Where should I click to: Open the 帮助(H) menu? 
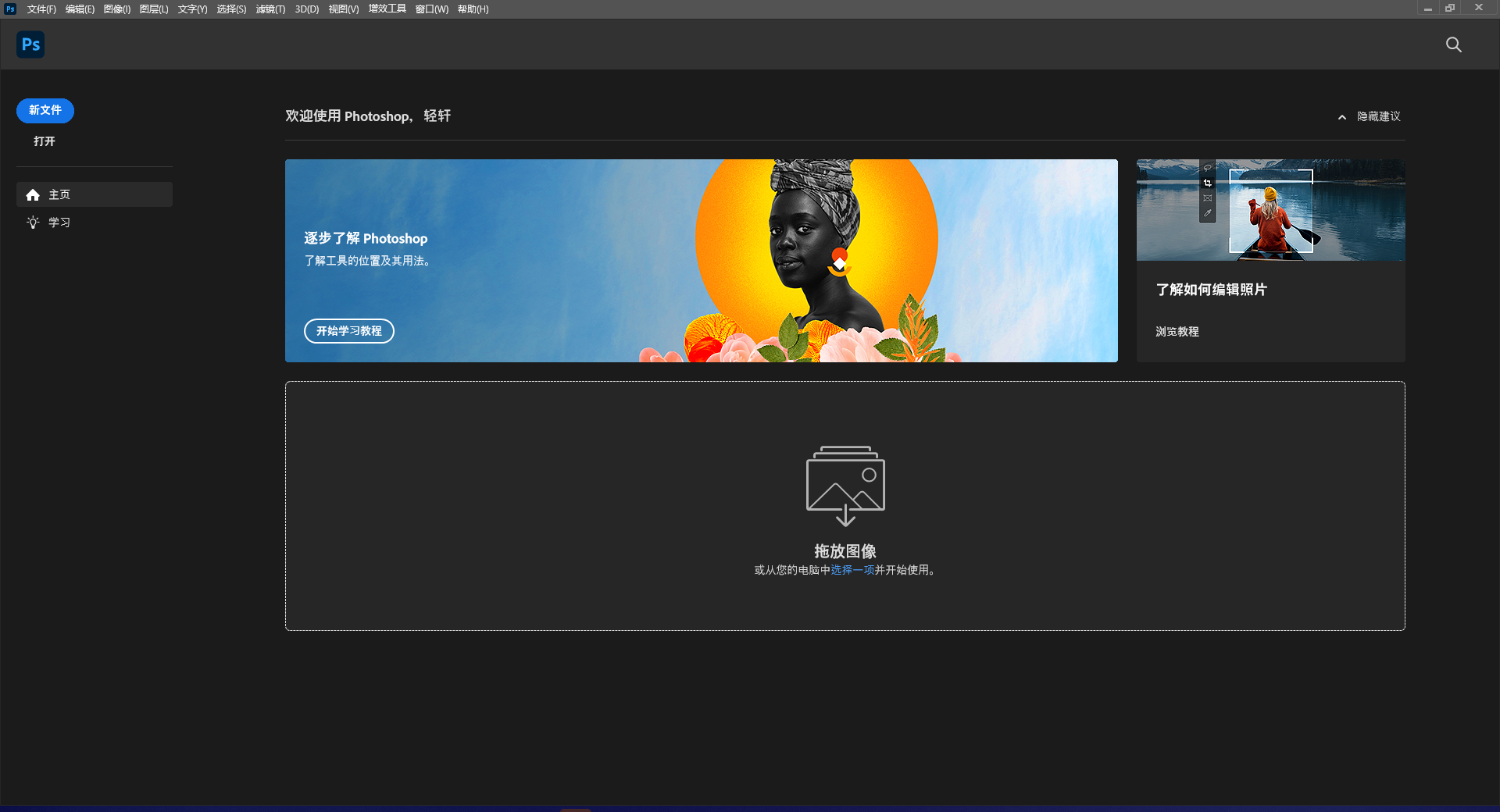(472, 9)
